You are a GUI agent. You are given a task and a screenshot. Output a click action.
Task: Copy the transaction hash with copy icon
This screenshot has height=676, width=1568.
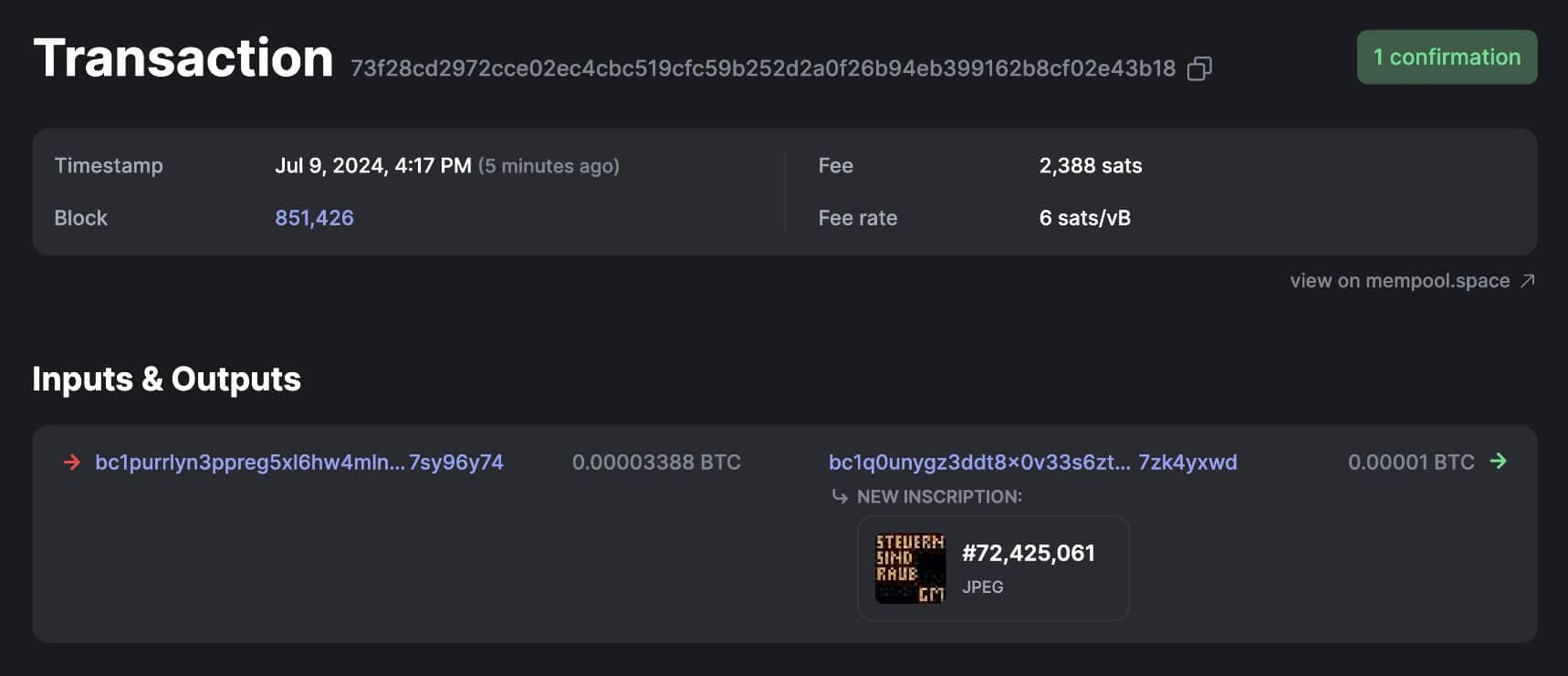[x=1199, y=68]
